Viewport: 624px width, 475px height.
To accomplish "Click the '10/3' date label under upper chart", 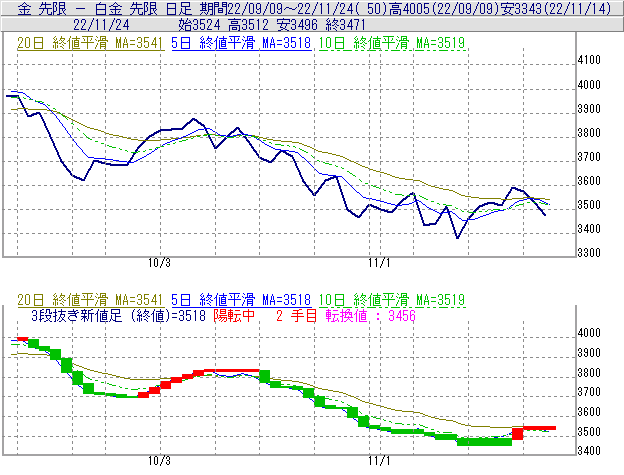I will tap(159, 263).
